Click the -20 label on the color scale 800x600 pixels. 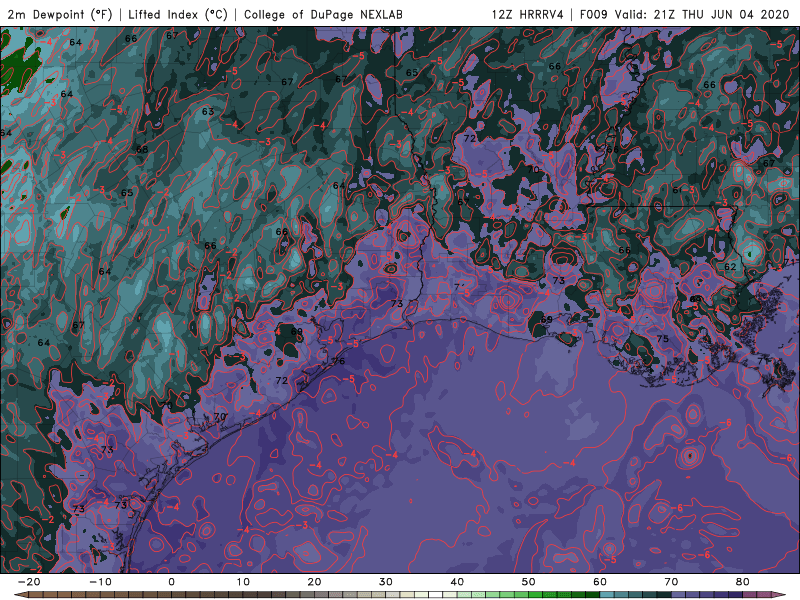coord(29,582)
